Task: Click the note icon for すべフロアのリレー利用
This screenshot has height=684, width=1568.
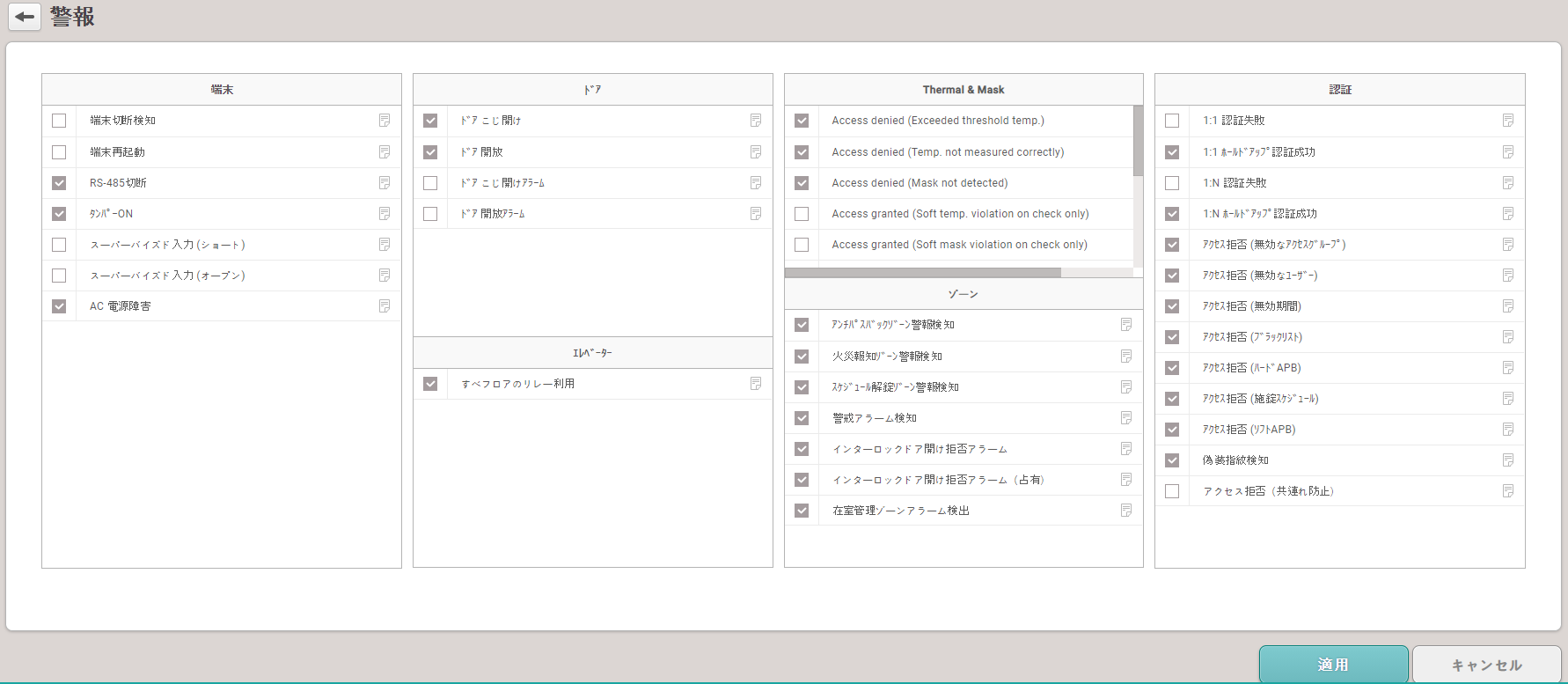Action: 756,384
